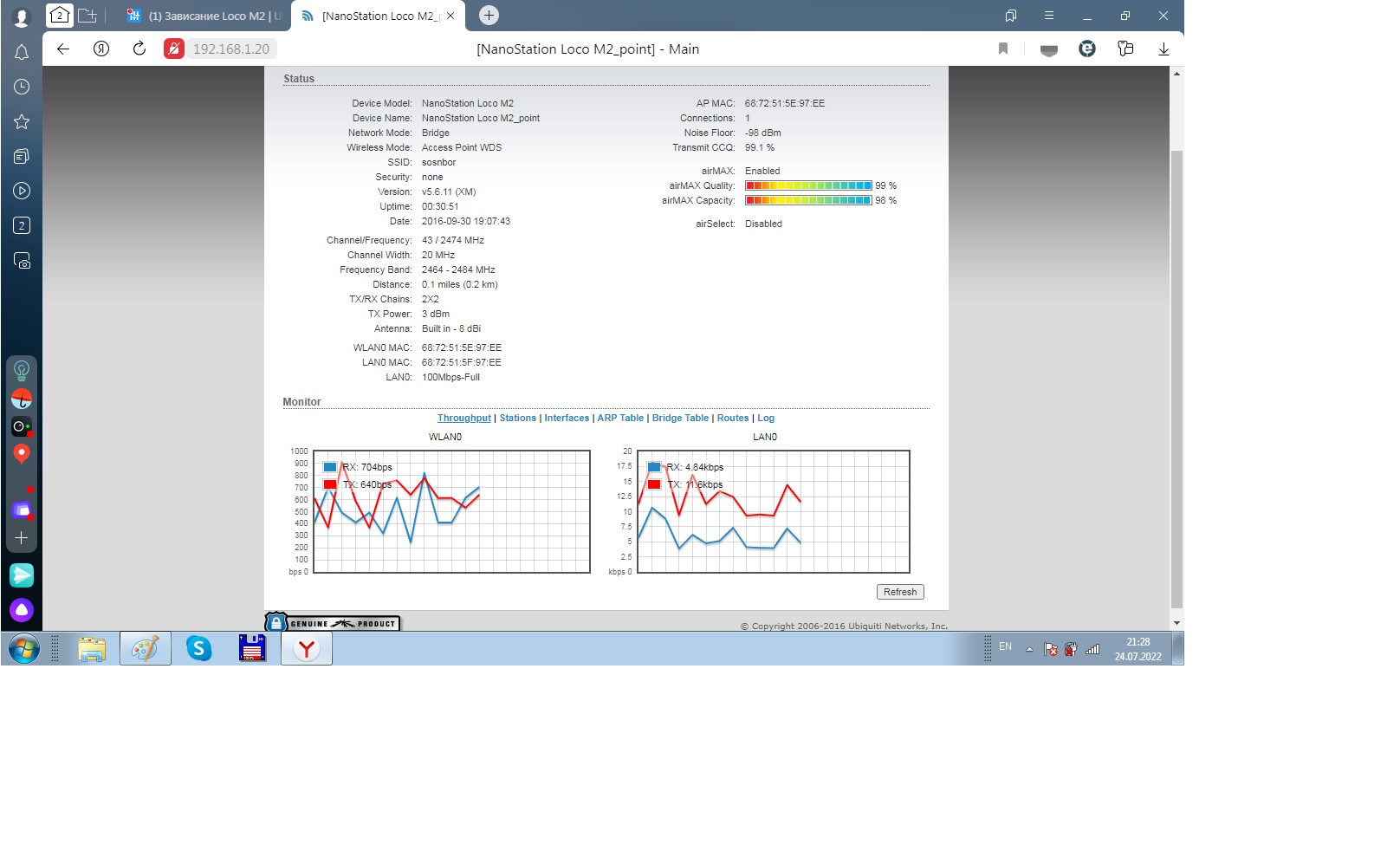Open Yandex Browser taskbar icon
Image resolution: width=1400 pixels, height=844 pixels.
pos(307,648)
